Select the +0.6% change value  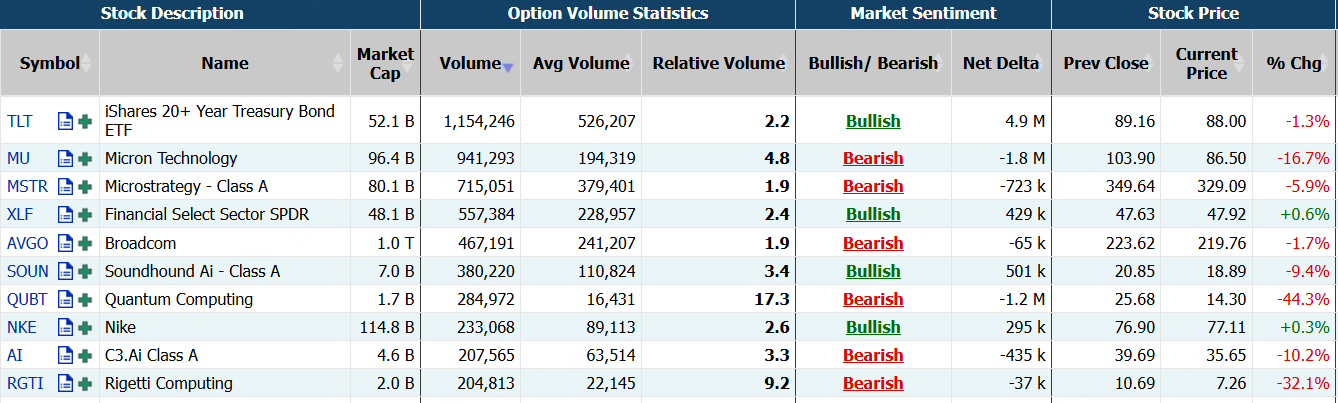[x=1304, y=214]
